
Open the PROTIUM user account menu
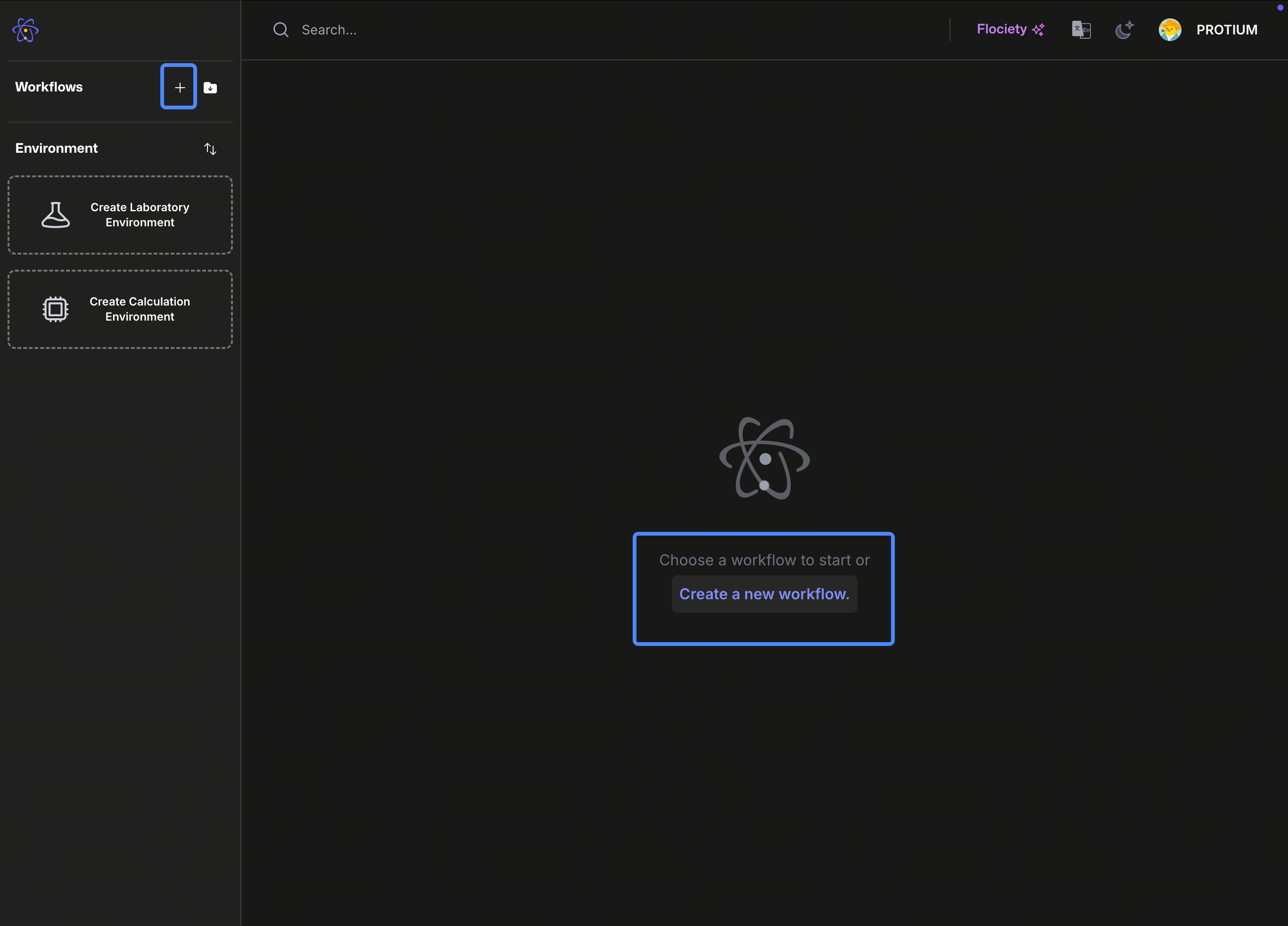pos(1226,30)
